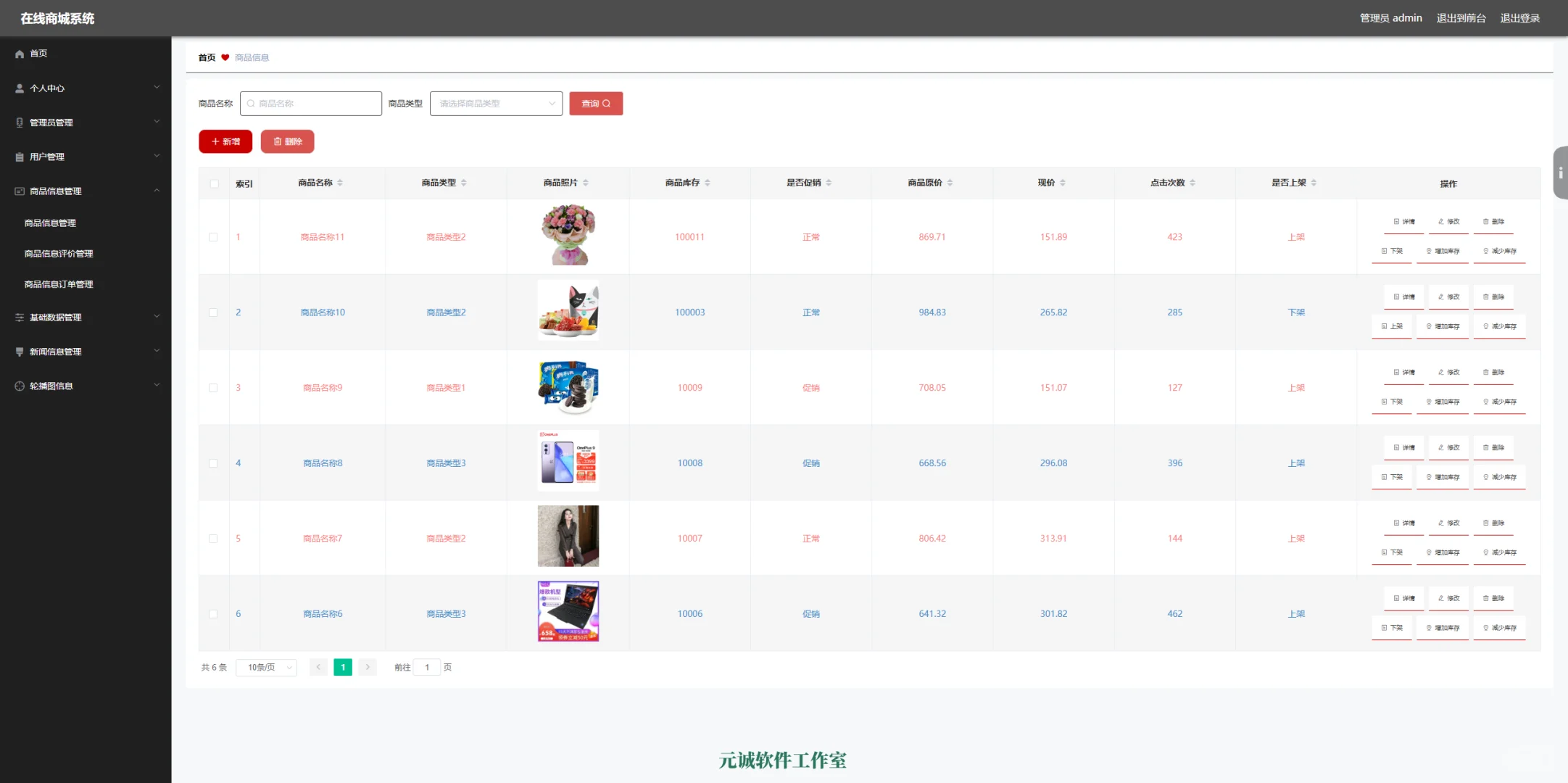Click the search icon on 查询 button

click(607, 104)
